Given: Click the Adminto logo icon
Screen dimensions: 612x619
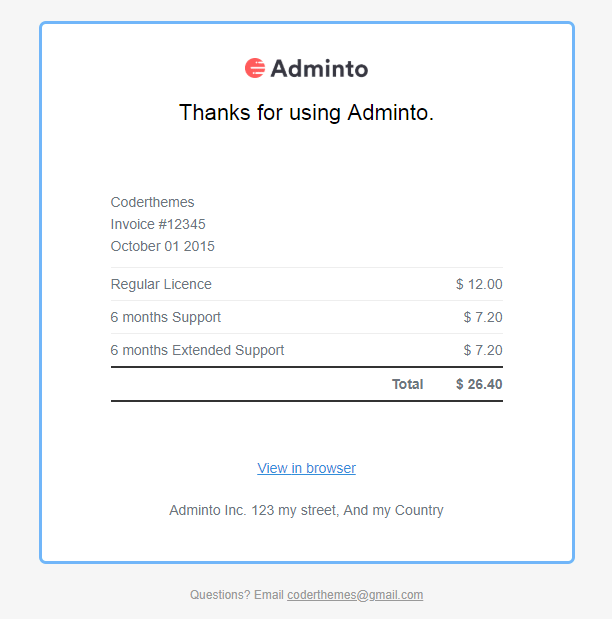Looking at the screenshot, I should click(x=255, y=68).
